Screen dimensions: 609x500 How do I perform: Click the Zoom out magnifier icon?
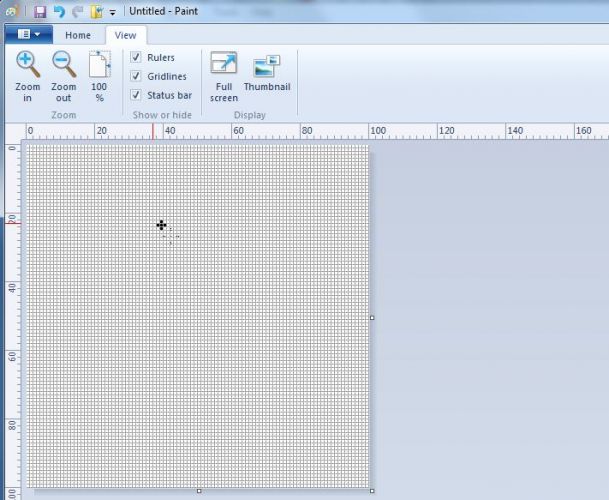pos(64,64)
